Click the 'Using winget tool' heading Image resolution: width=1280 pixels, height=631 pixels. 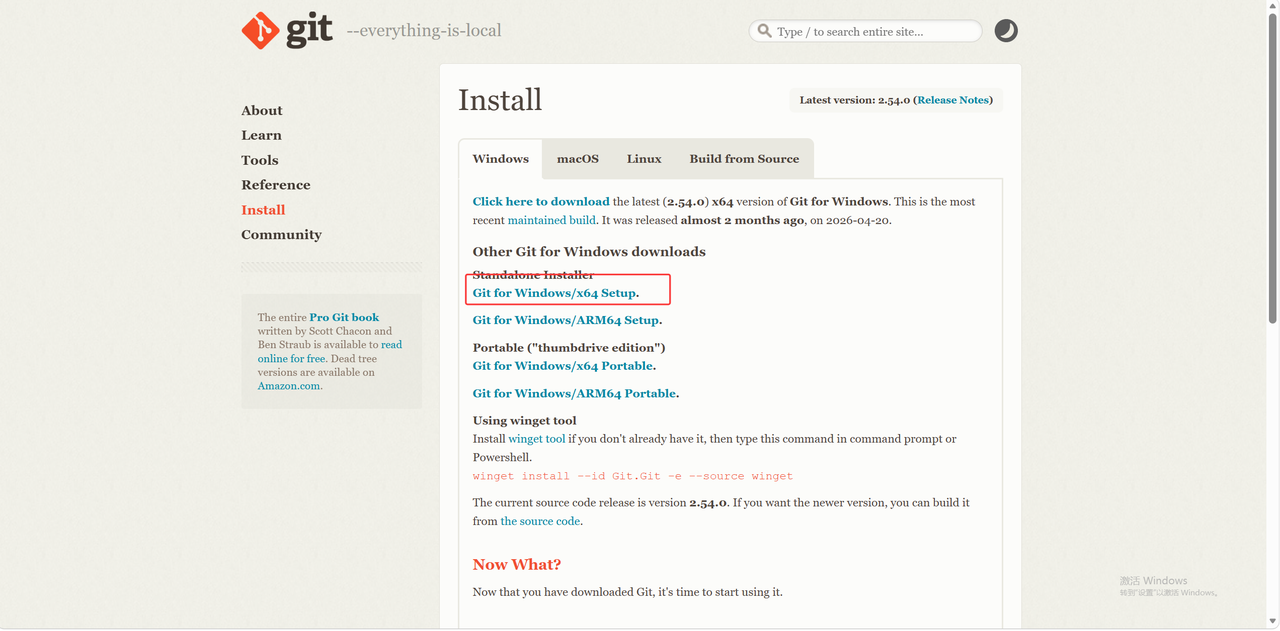pyautogui.click(x=525, y=421)
